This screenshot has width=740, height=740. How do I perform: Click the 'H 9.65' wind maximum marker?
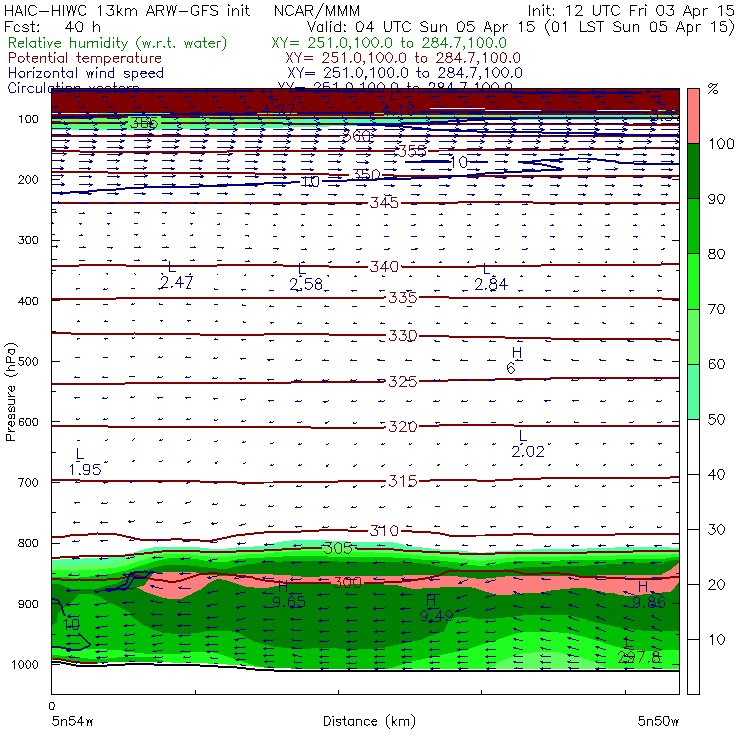coord(289,595)
